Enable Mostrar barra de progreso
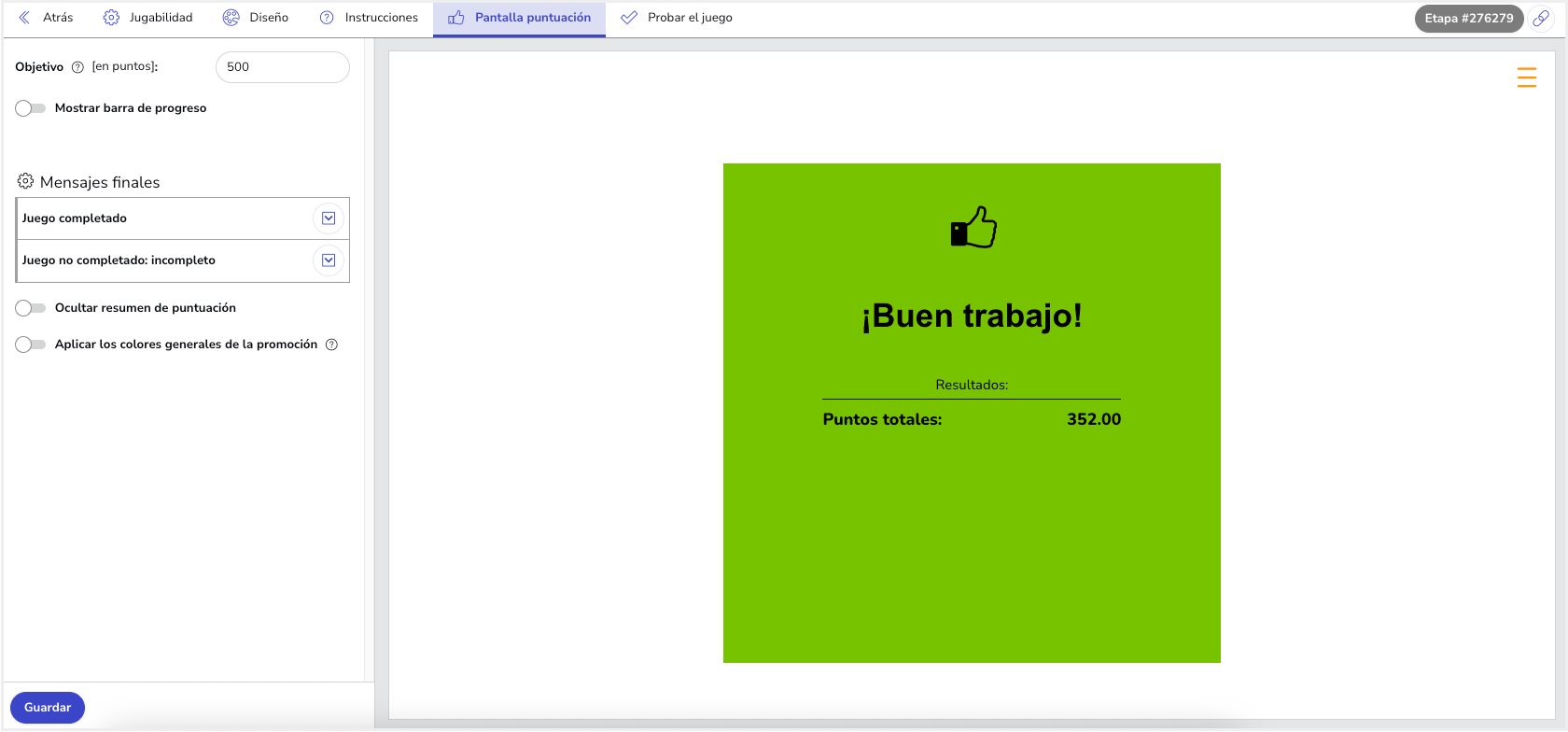The image size is (1568, 732). pos(31,108)
